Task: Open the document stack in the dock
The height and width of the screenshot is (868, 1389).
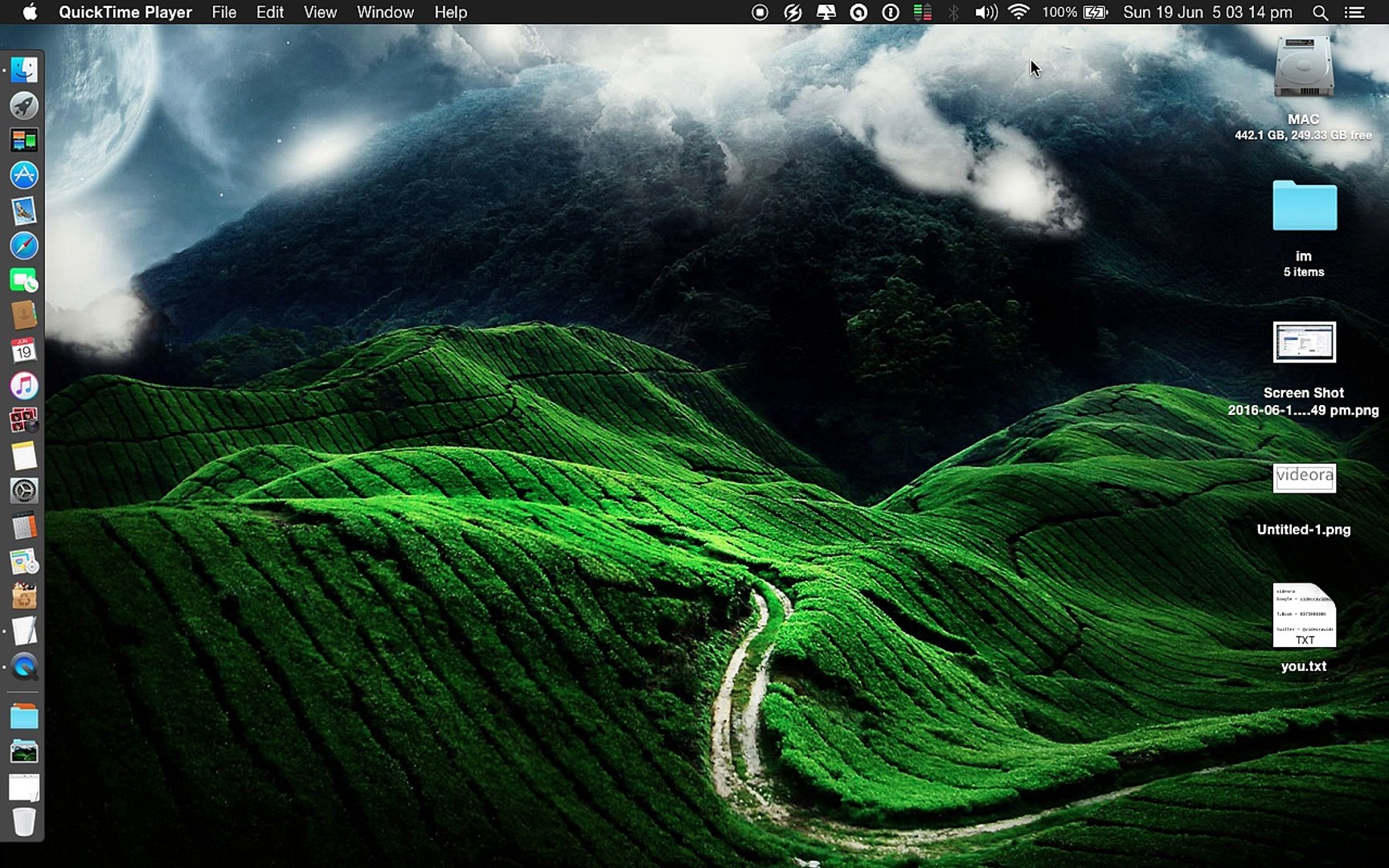Action: click(24, 787)
